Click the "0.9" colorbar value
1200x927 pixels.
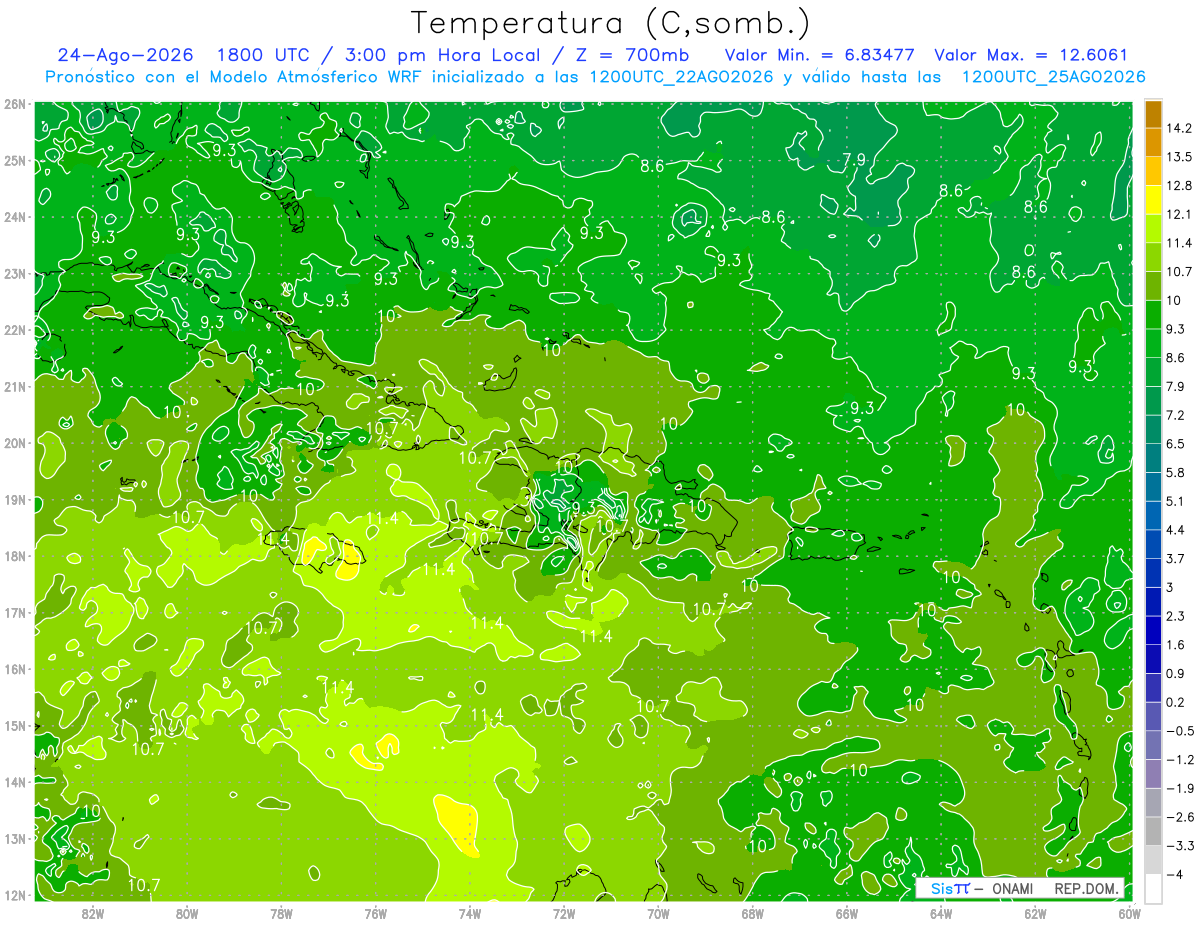pyautogui.click(x=1176, y=673)
